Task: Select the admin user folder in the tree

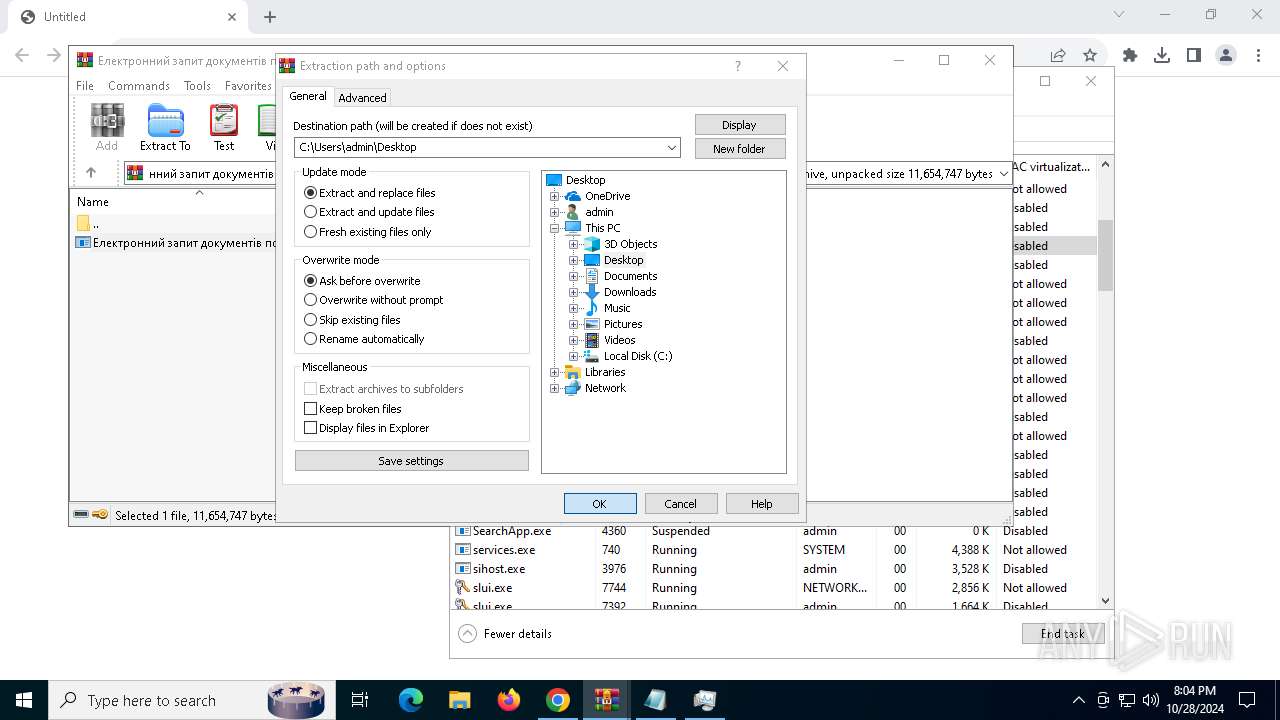Action: [x=599, y=212]
